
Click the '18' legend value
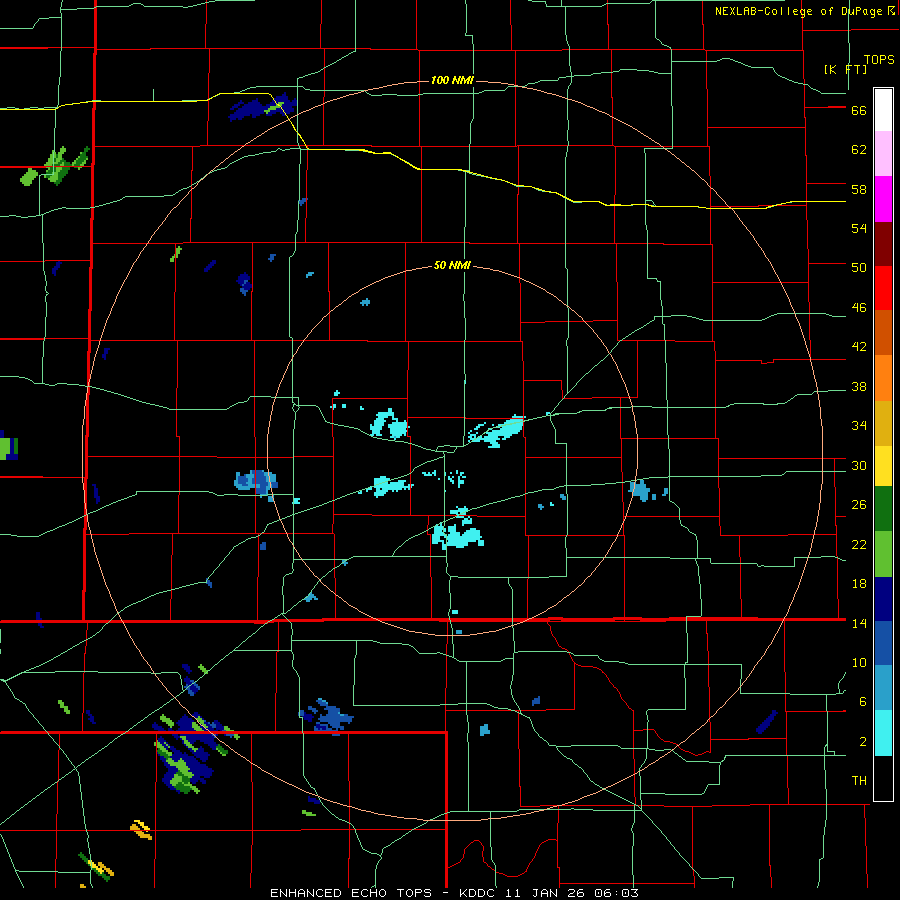click(859, 584)
